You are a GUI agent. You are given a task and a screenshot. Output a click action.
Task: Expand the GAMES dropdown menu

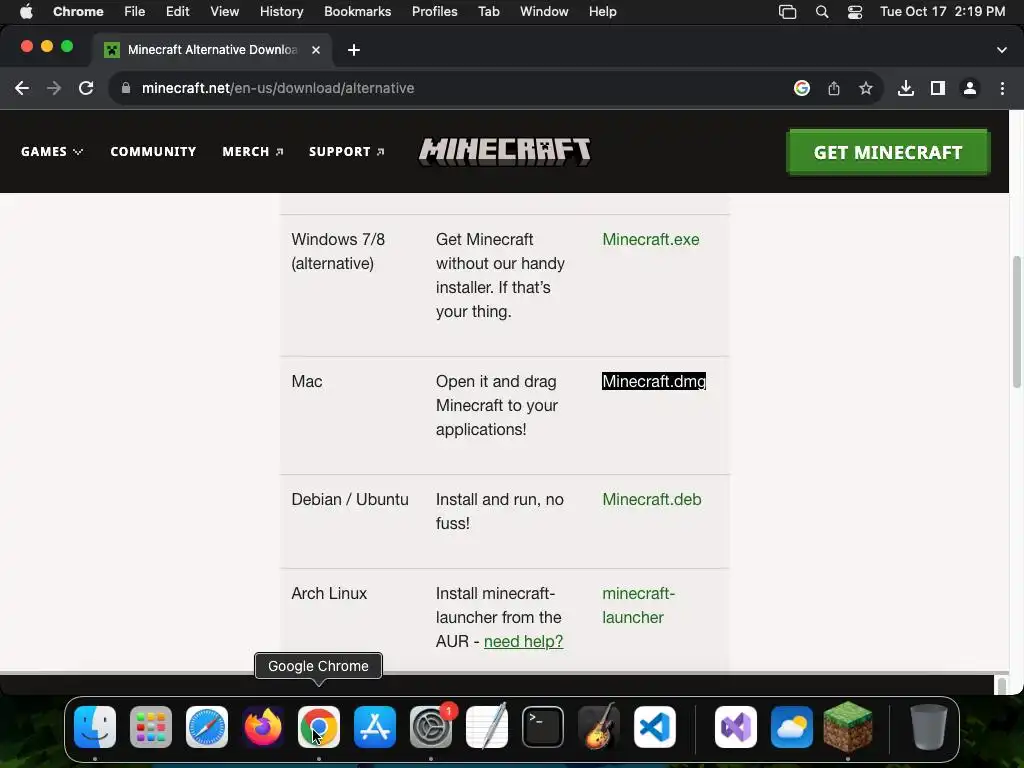pyautogui.click(x=52, y=152)
